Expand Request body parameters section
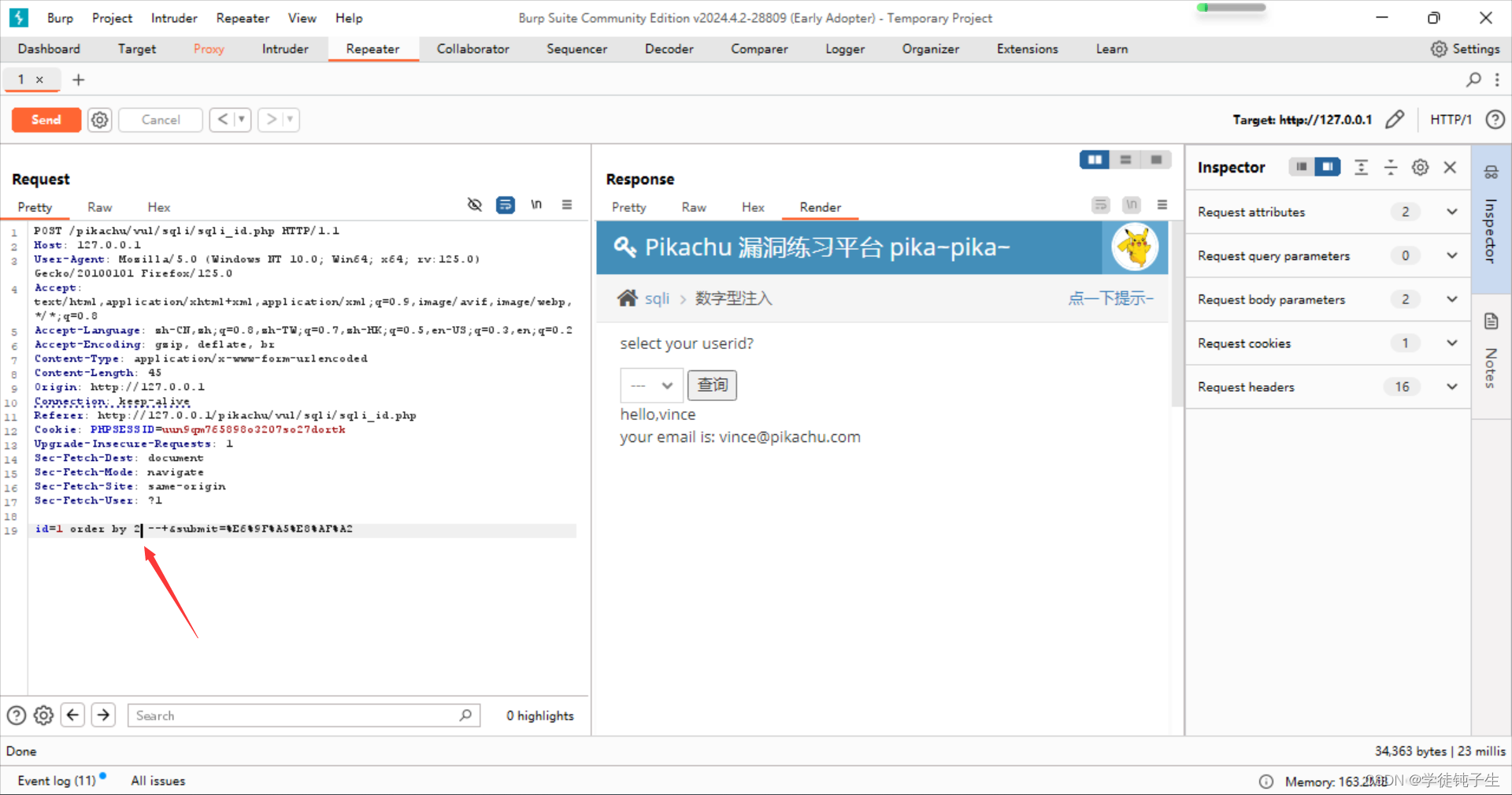This screenshot has width=1512, height=795. pos(1452,299)
